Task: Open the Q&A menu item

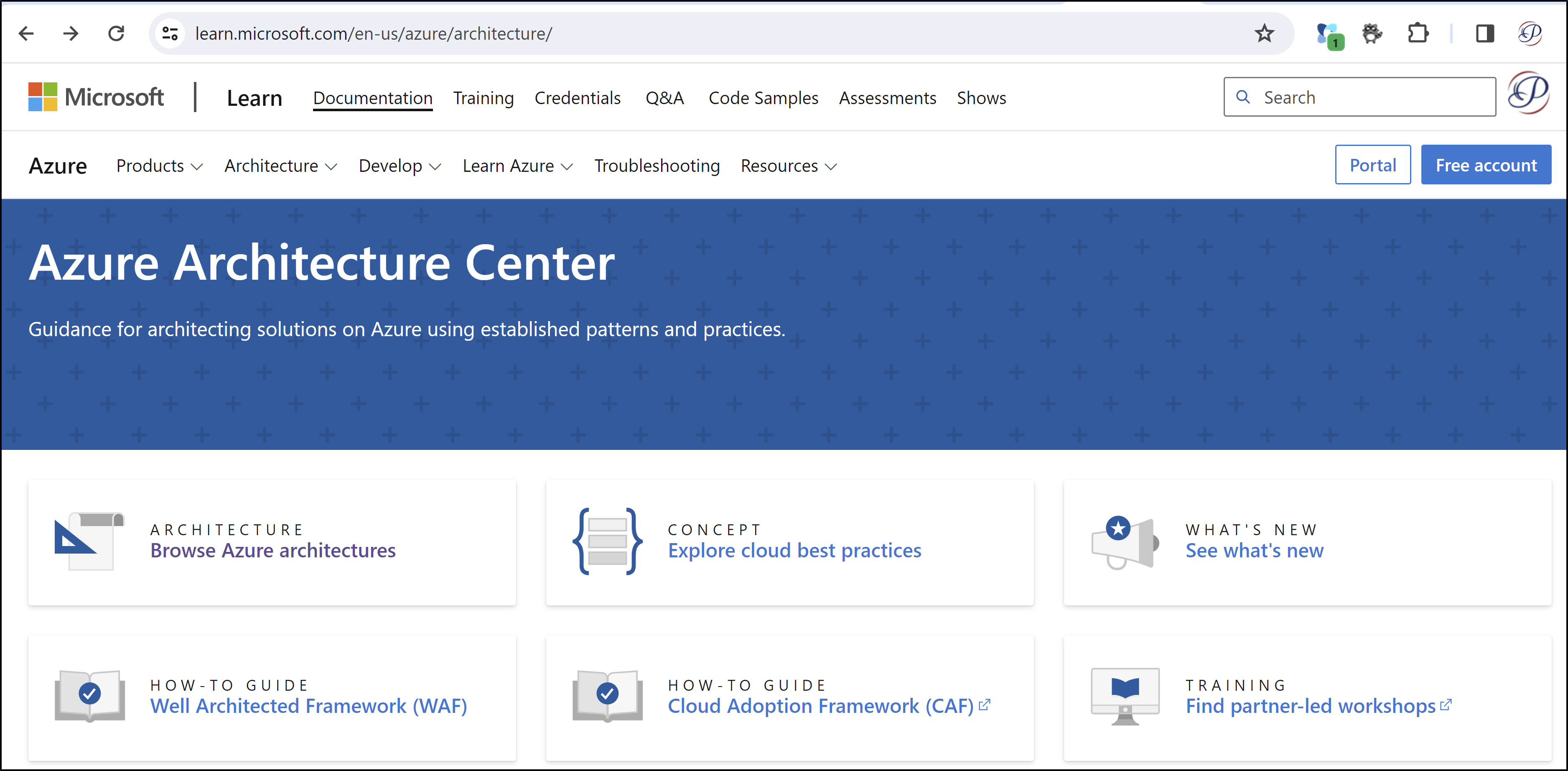Action: click(665, 98)
